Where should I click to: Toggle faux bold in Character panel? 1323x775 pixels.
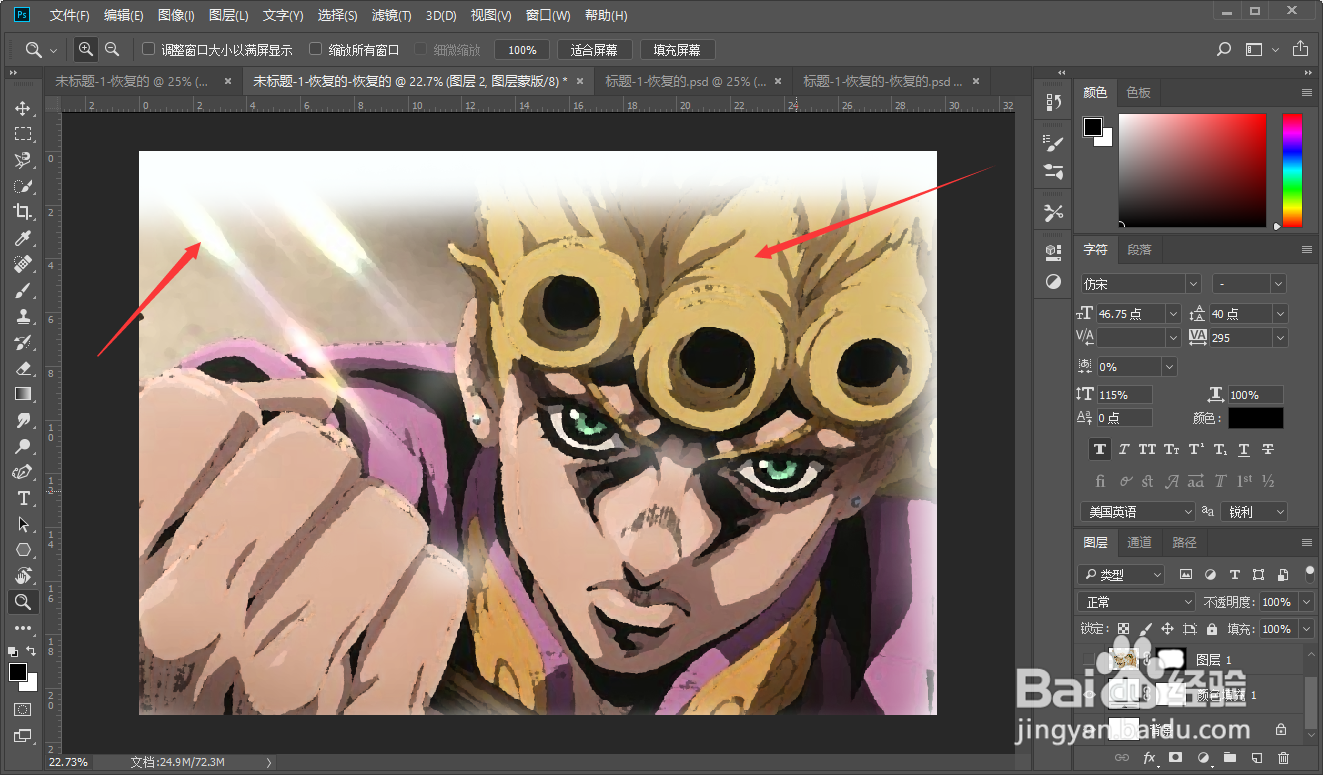point(1100,450)
